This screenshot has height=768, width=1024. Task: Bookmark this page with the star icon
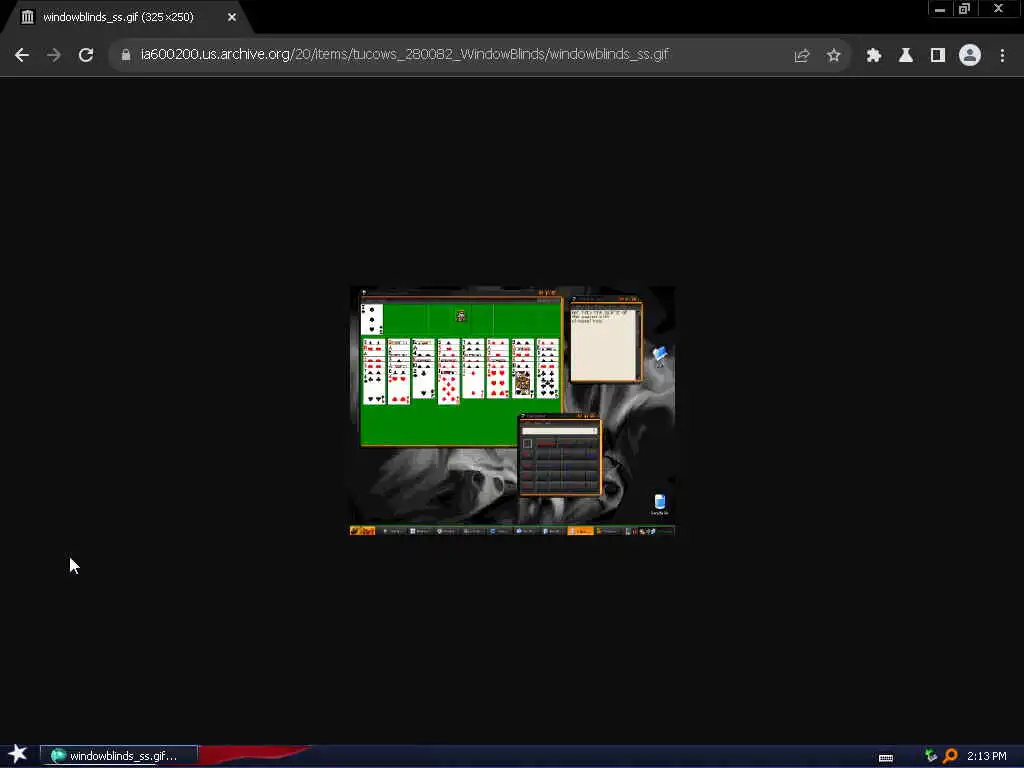833,56
